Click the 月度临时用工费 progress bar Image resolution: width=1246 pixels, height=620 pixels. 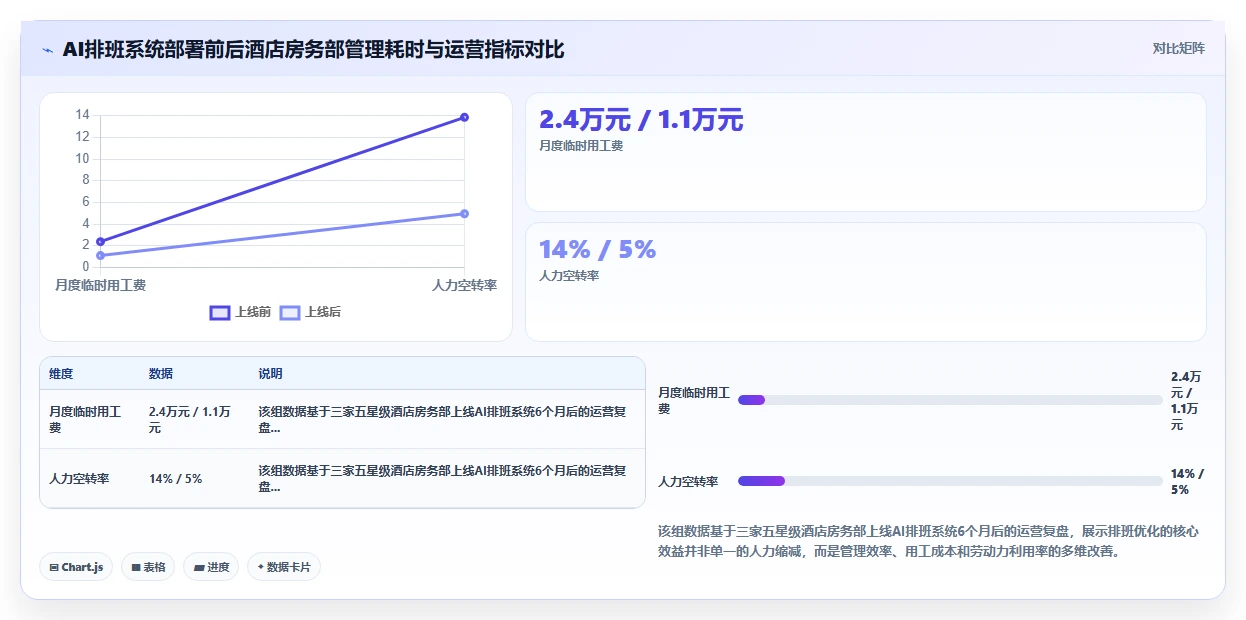950,400
